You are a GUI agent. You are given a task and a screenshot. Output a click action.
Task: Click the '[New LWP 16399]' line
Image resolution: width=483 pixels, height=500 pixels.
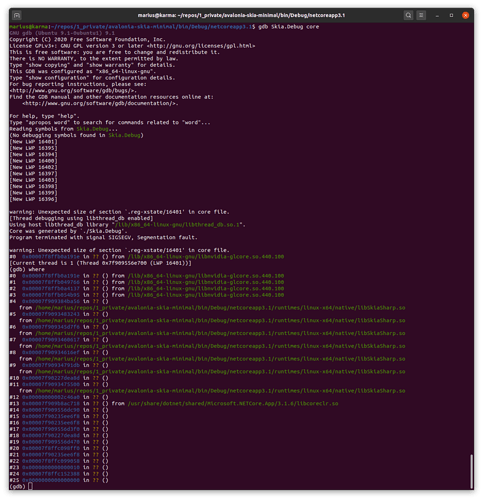click(33, 193)
